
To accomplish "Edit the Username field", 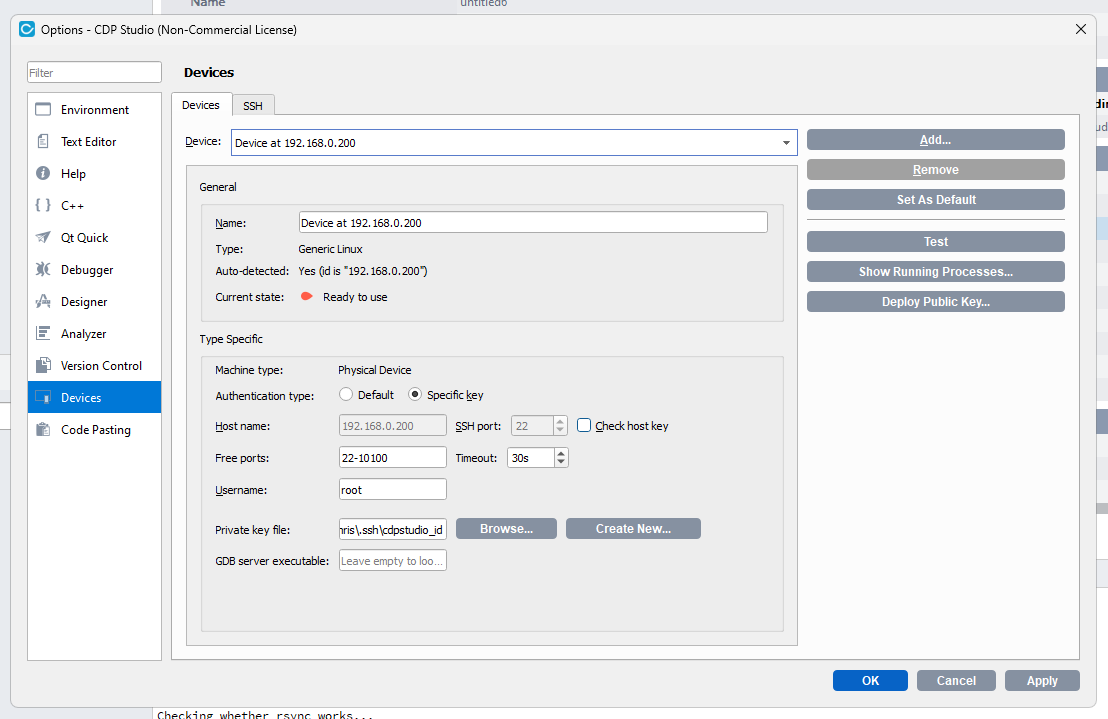I will tap(393, 489).
